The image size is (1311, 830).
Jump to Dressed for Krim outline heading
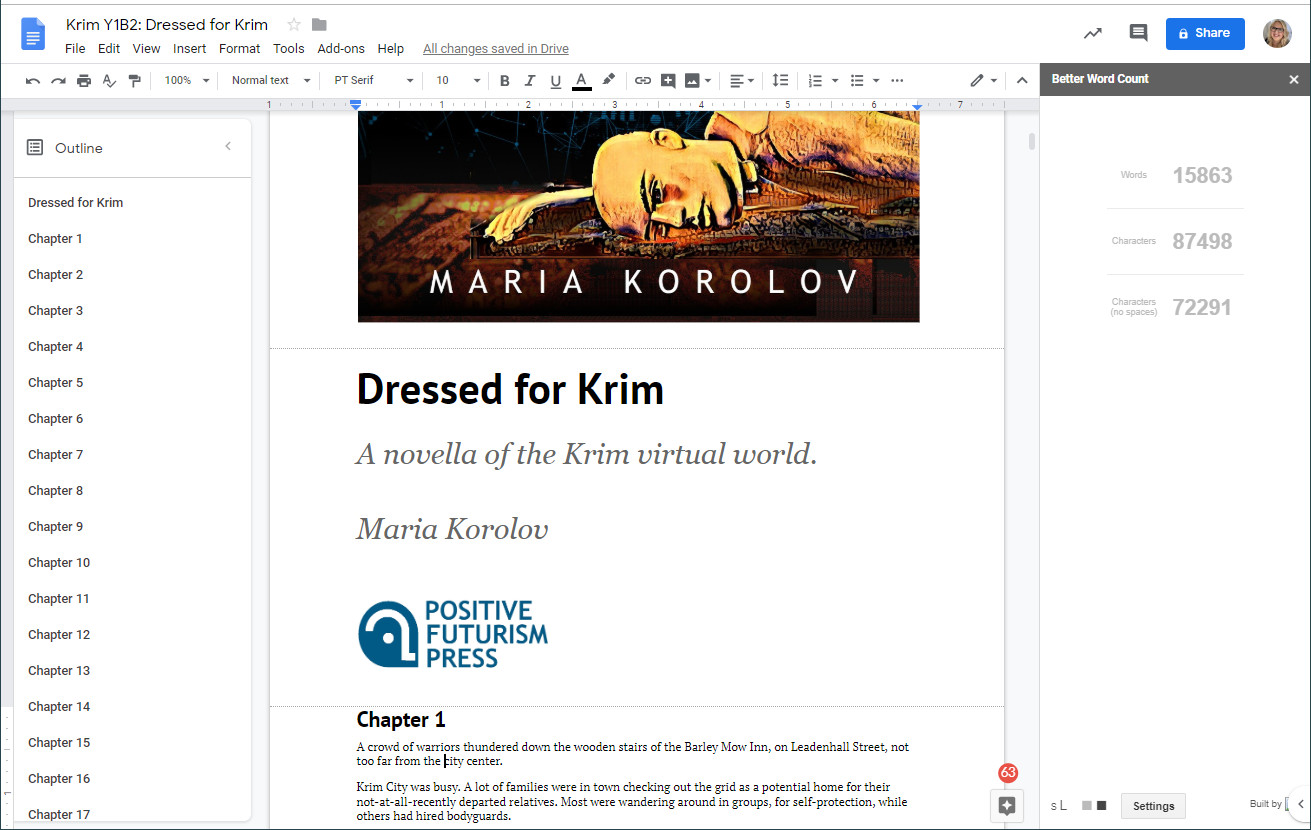tap(76, 203)
